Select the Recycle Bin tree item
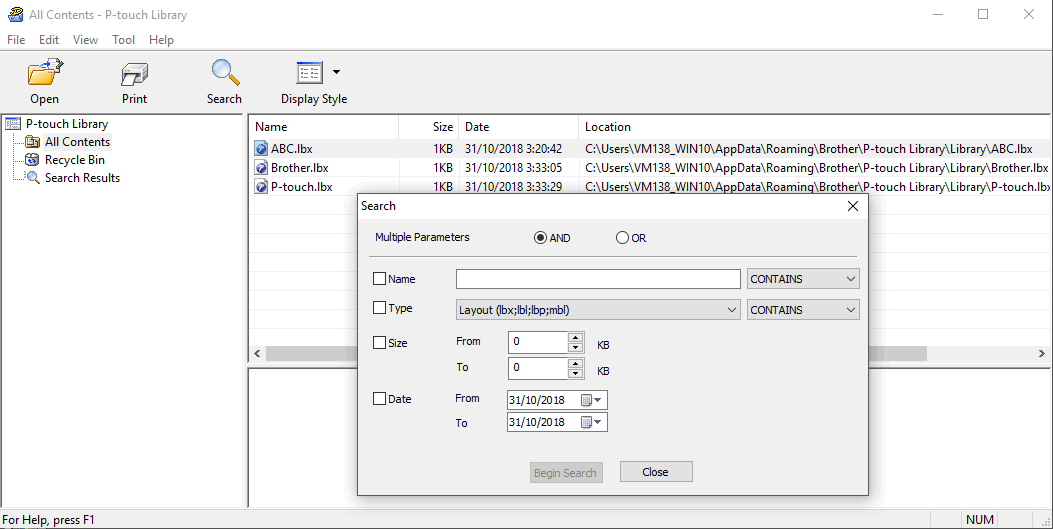Viewport: 1053px width, 529px height. [74, 160]
